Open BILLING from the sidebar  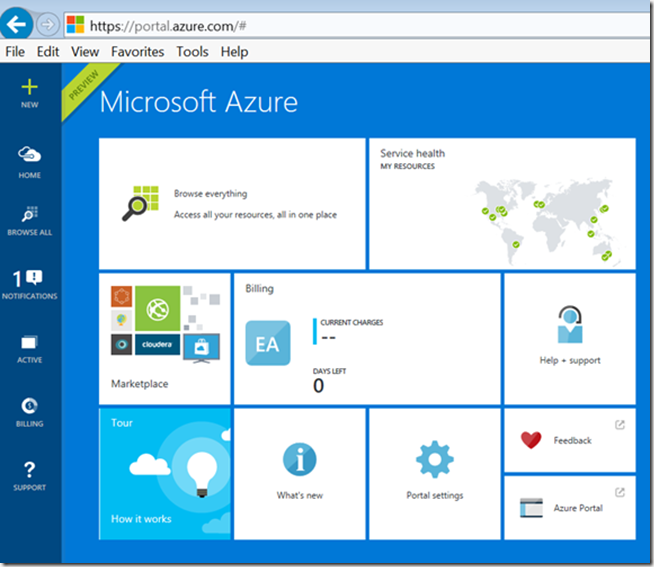tap(30, 412)
